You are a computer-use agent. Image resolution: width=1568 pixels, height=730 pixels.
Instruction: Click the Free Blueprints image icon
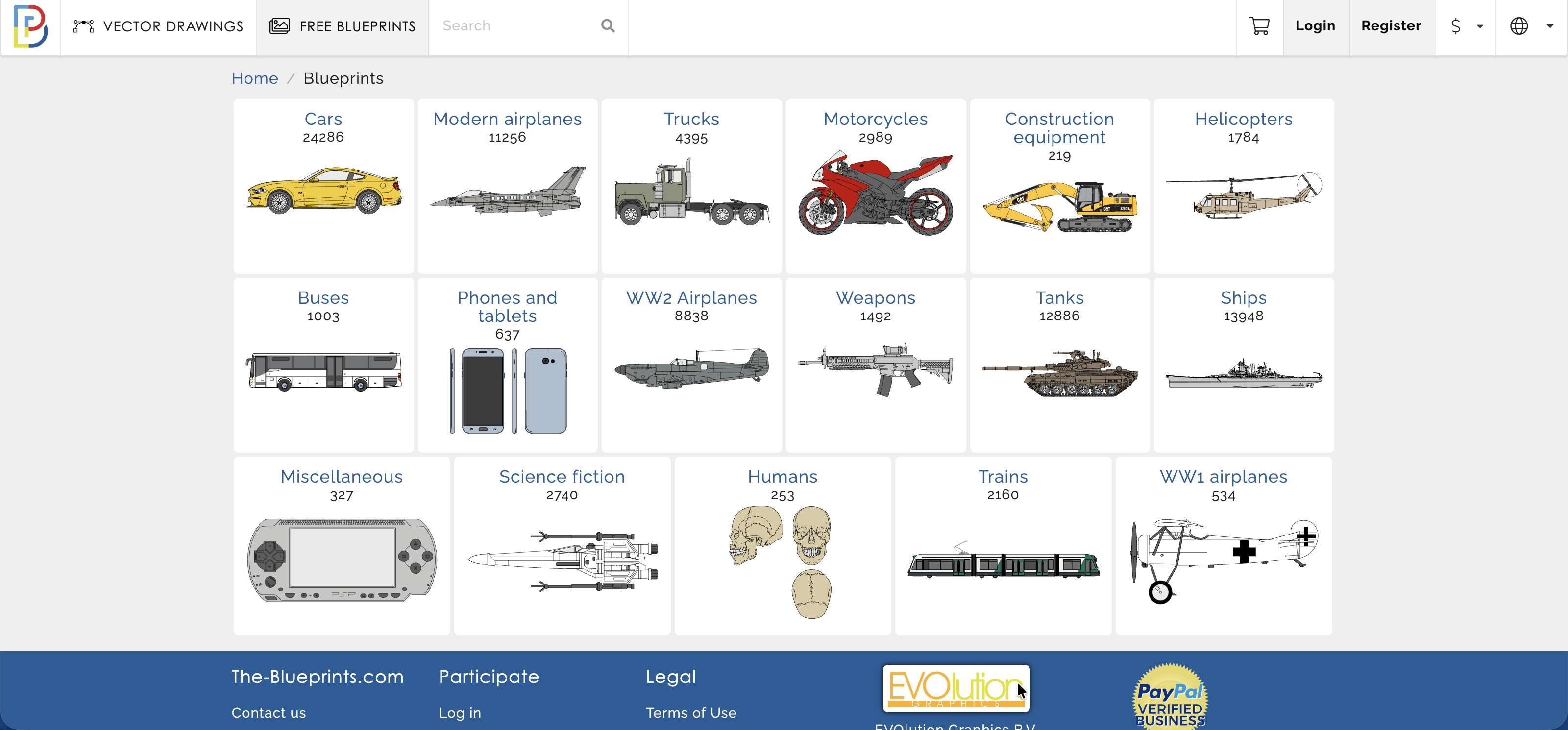click(x=279, y=26)
